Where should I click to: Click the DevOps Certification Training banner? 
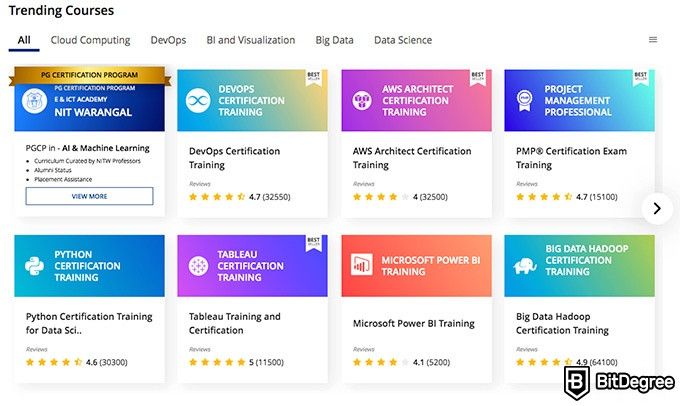[252, 100]
